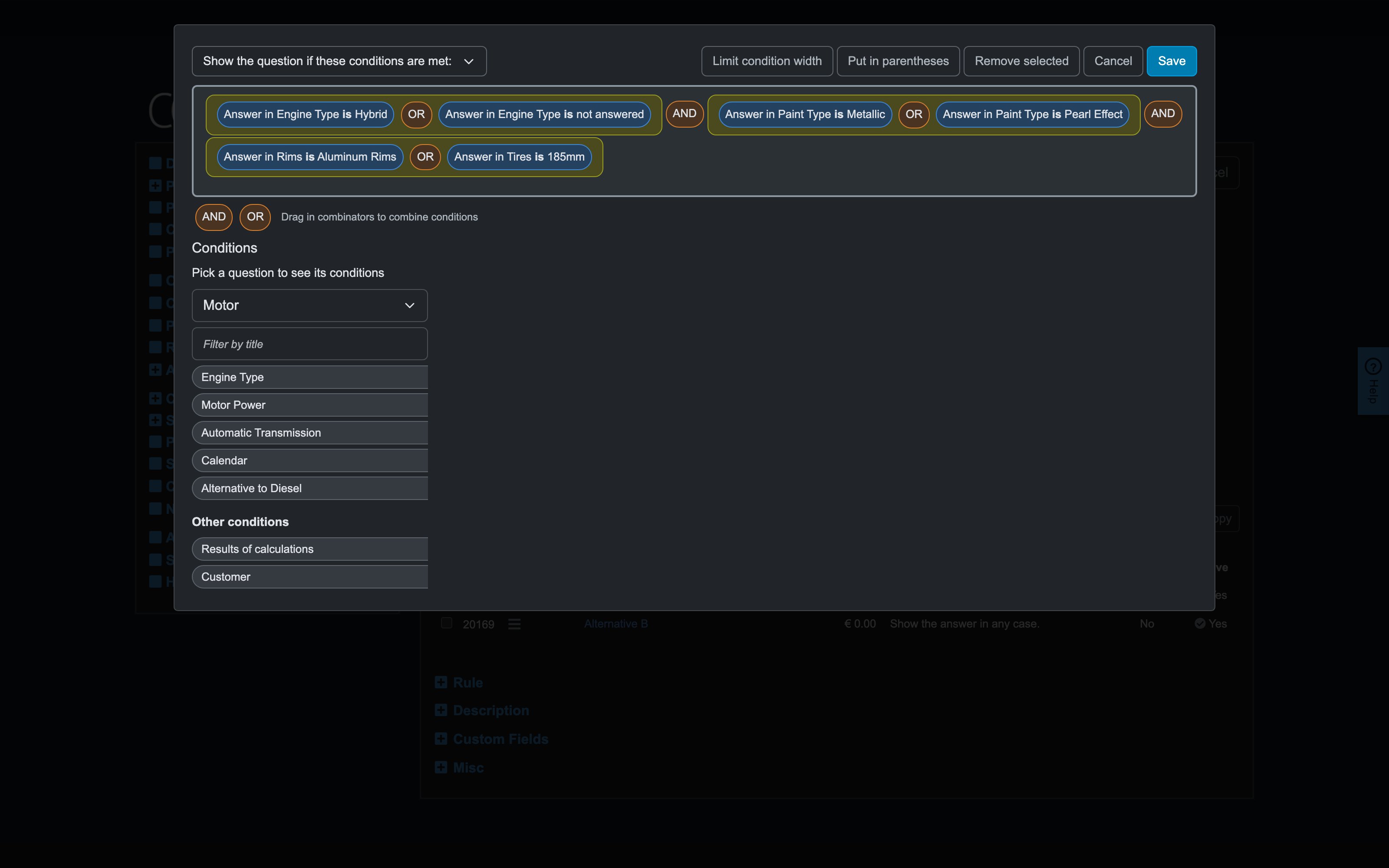Tick the checkbox for row 20169
Screen dimensions: 1389x868
point(447,623)
